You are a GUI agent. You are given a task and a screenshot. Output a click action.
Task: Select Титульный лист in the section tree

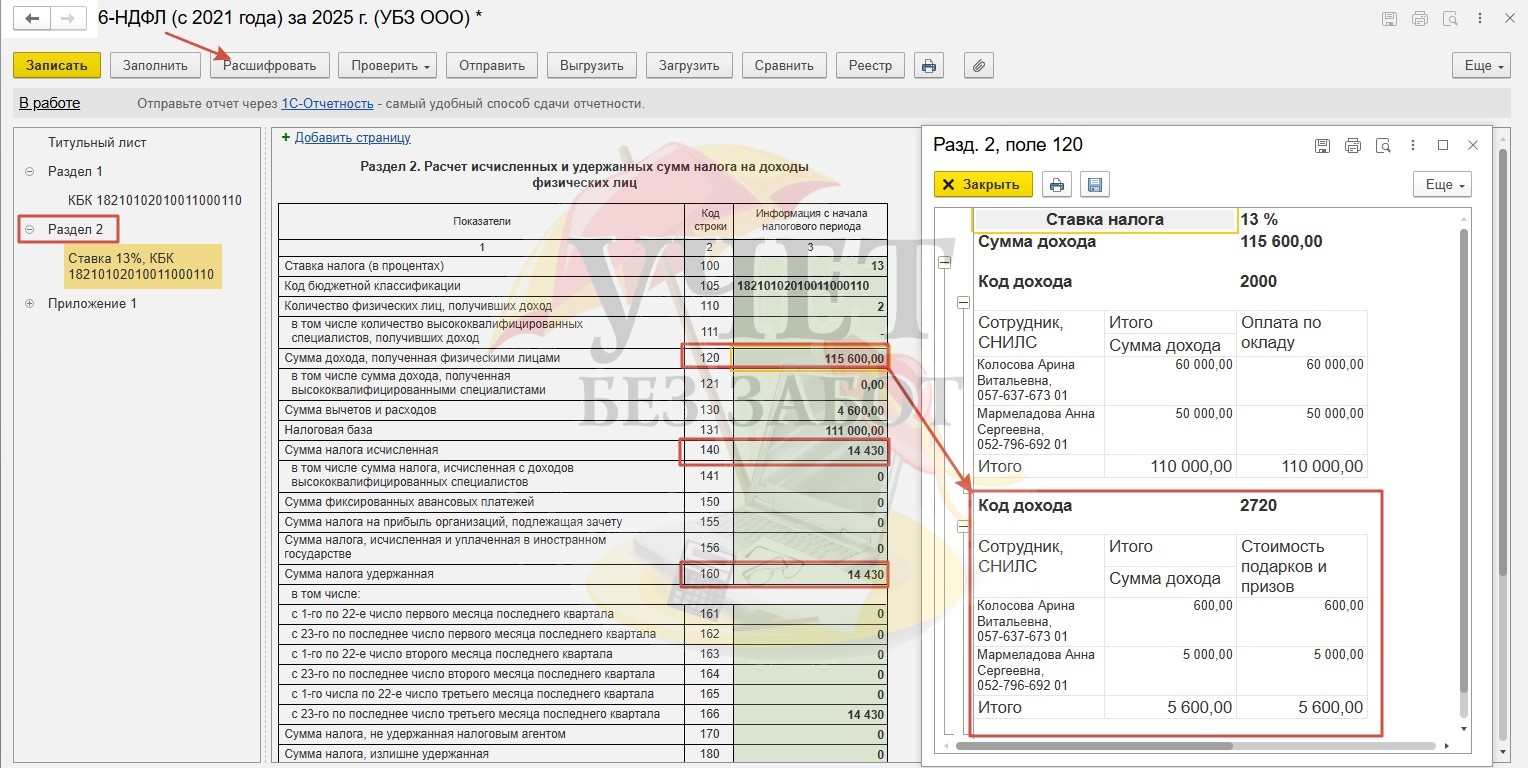click(x=97, y=143)
